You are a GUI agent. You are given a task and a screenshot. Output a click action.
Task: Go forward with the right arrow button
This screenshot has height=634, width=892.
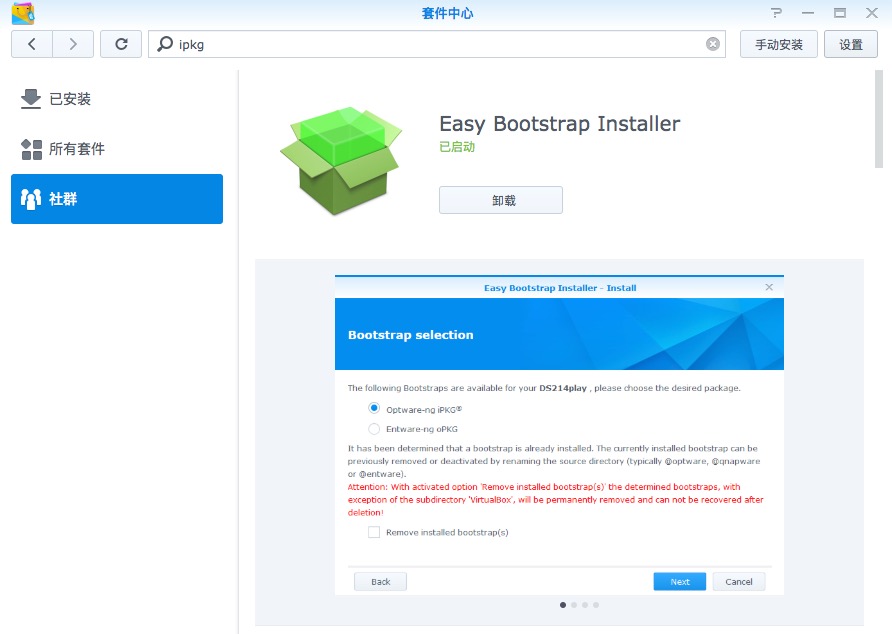point(73,44)
